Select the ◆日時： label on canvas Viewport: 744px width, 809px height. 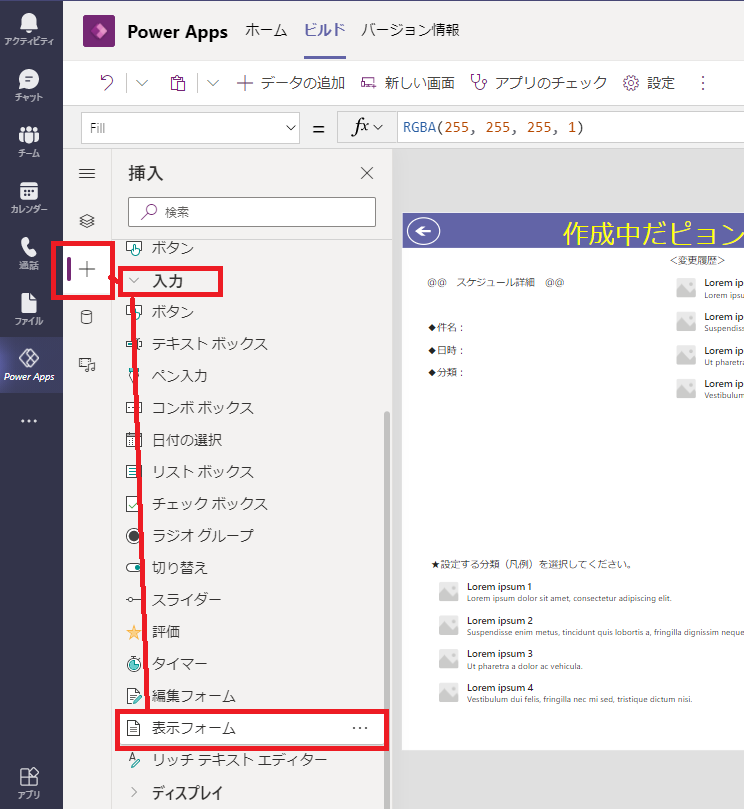pos(446,351)
